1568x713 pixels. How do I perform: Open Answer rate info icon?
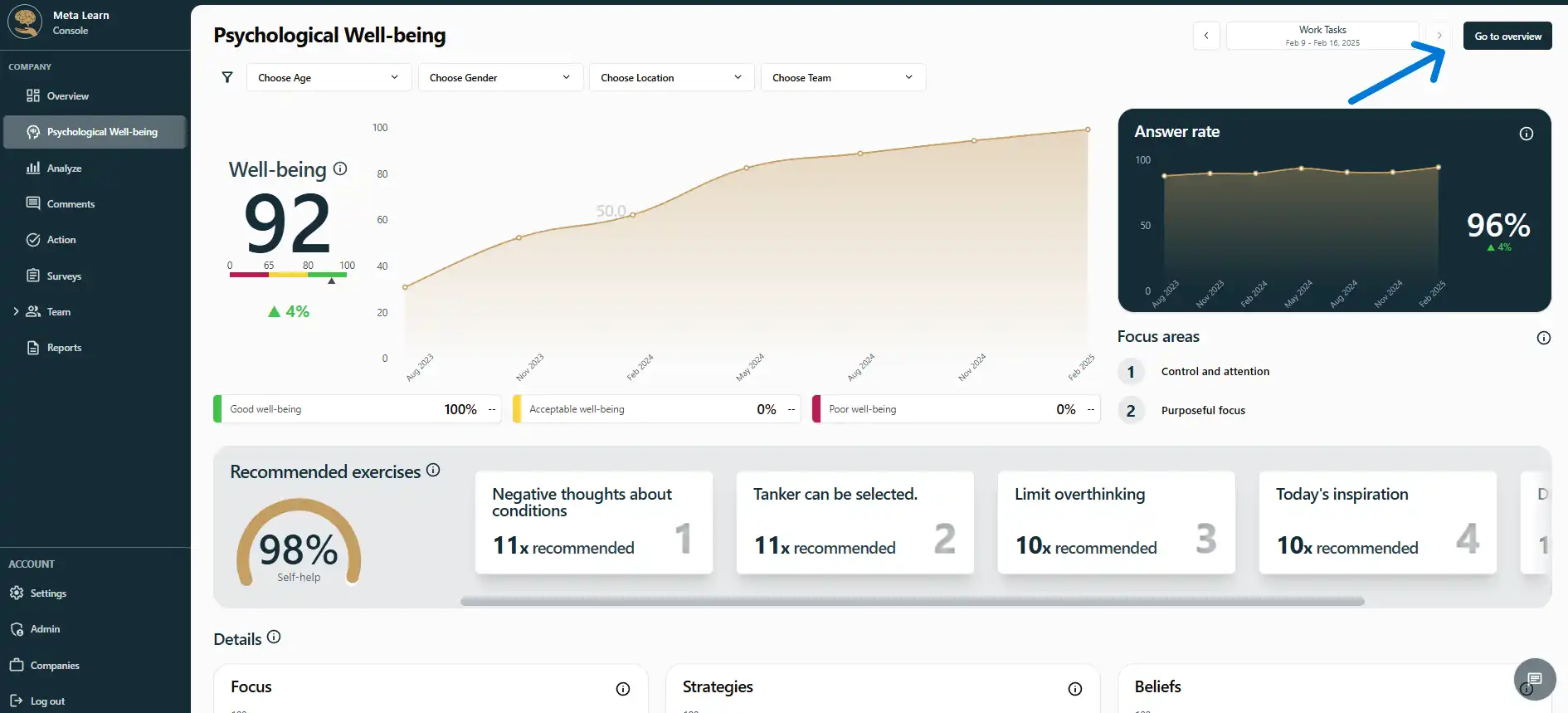pyautogui.click(x=1526, y=134)
